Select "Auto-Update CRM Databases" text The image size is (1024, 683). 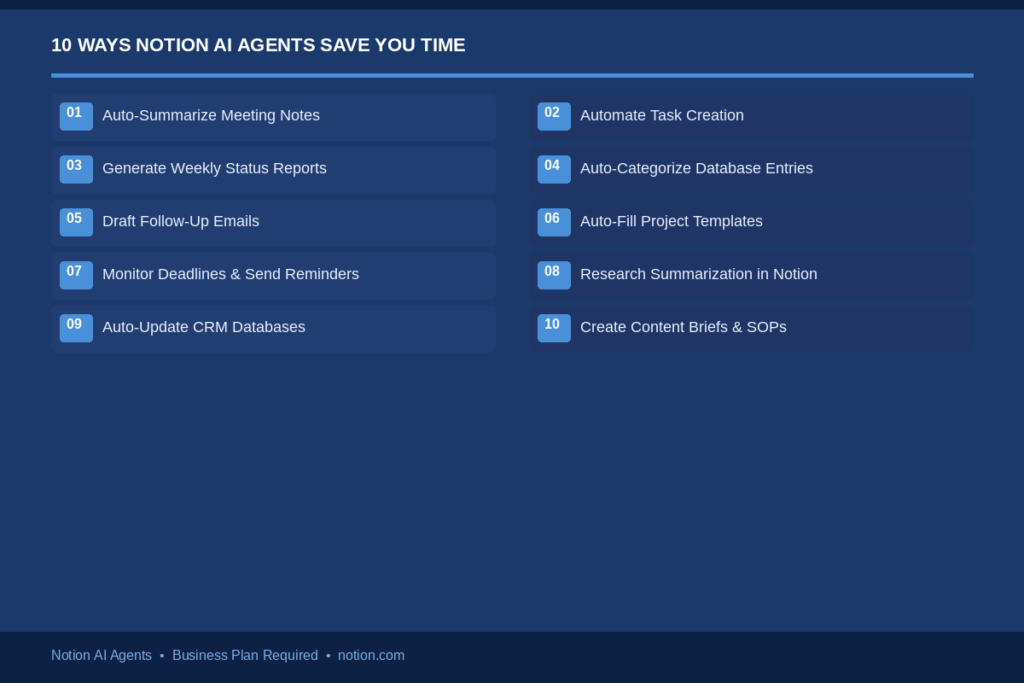pyautogui.click(x=204, y=327)
